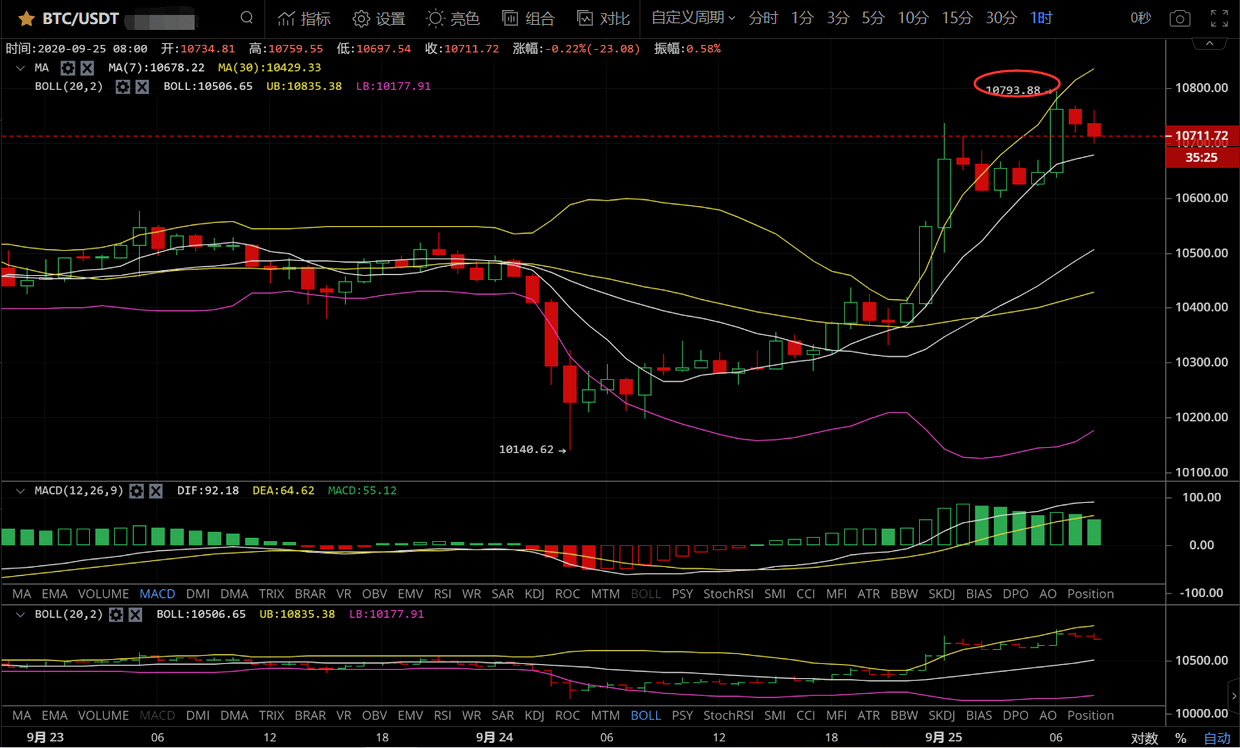Select RSI tab in bottom BOLL panel
The width and height of the screenshot is (1240, 748).
pos(442,716)
